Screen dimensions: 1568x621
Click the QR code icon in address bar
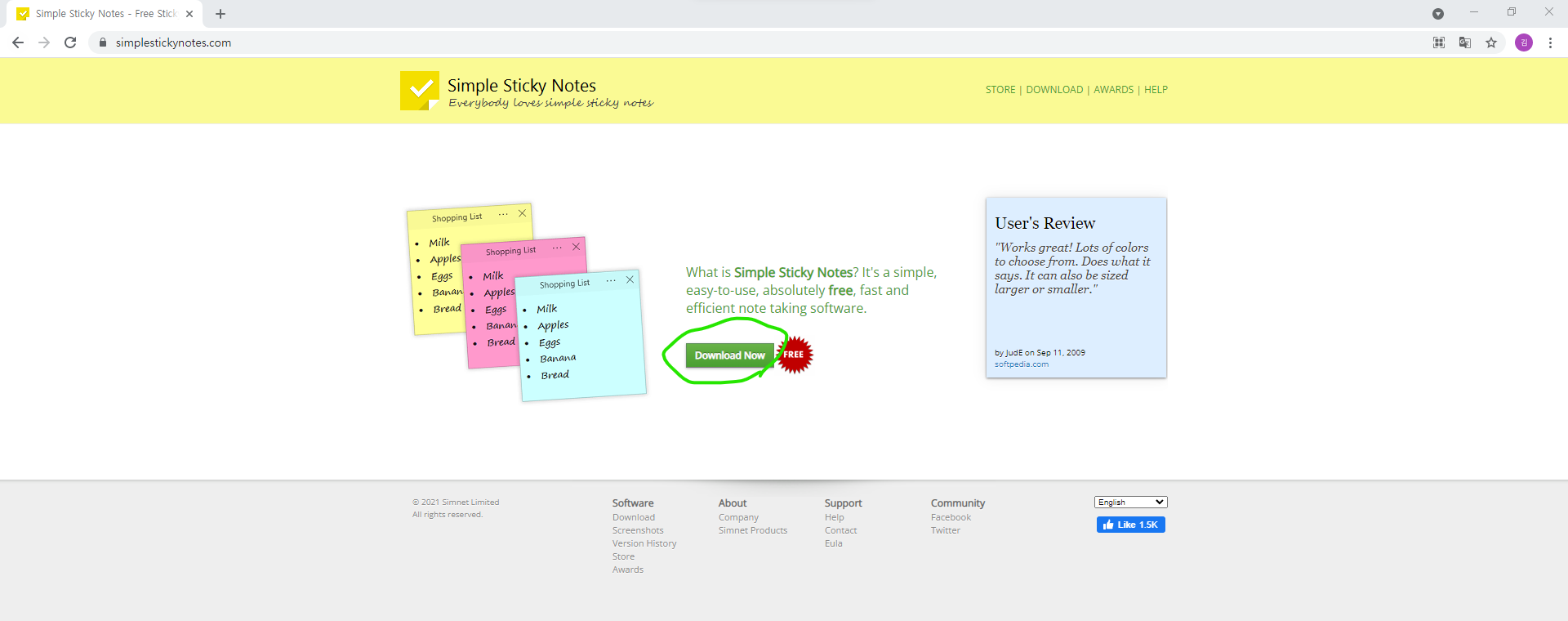coord(1439,42)
